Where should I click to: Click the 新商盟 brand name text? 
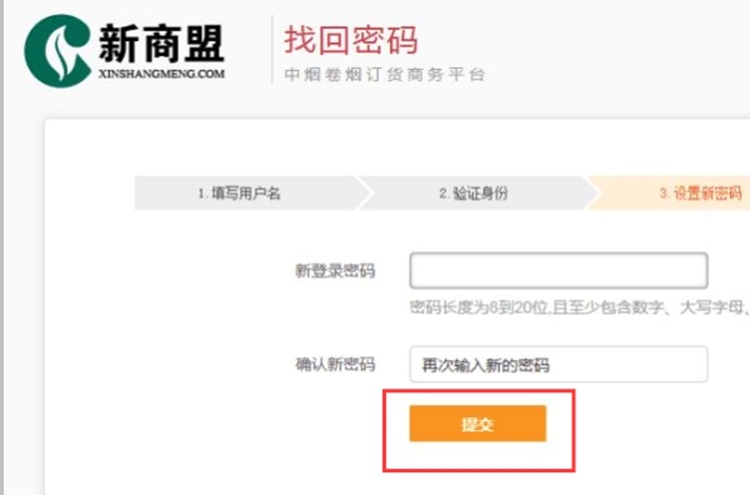pyautogui.click(x=162, y=44)
